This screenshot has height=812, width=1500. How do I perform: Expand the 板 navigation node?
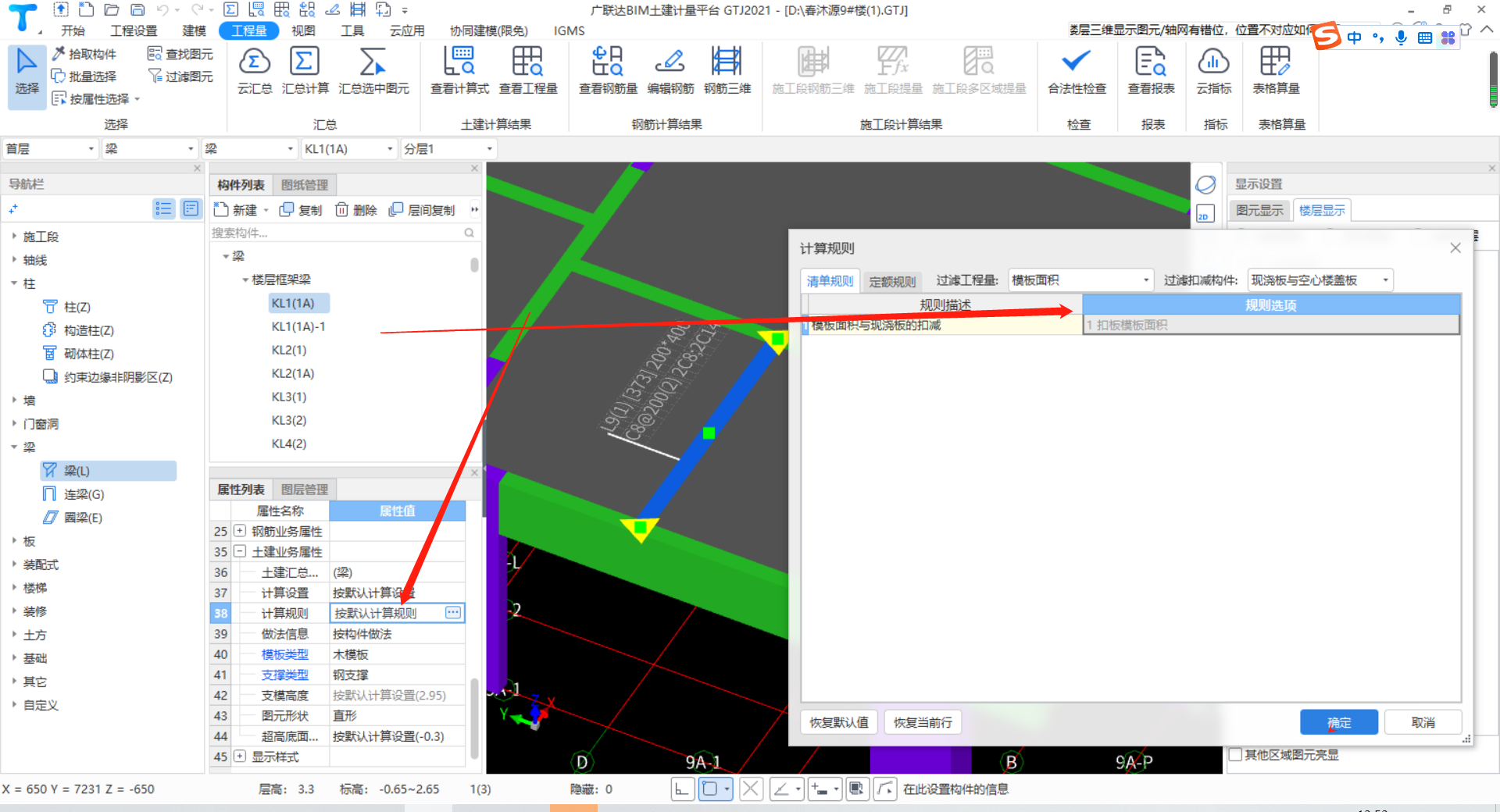(14, 540)
